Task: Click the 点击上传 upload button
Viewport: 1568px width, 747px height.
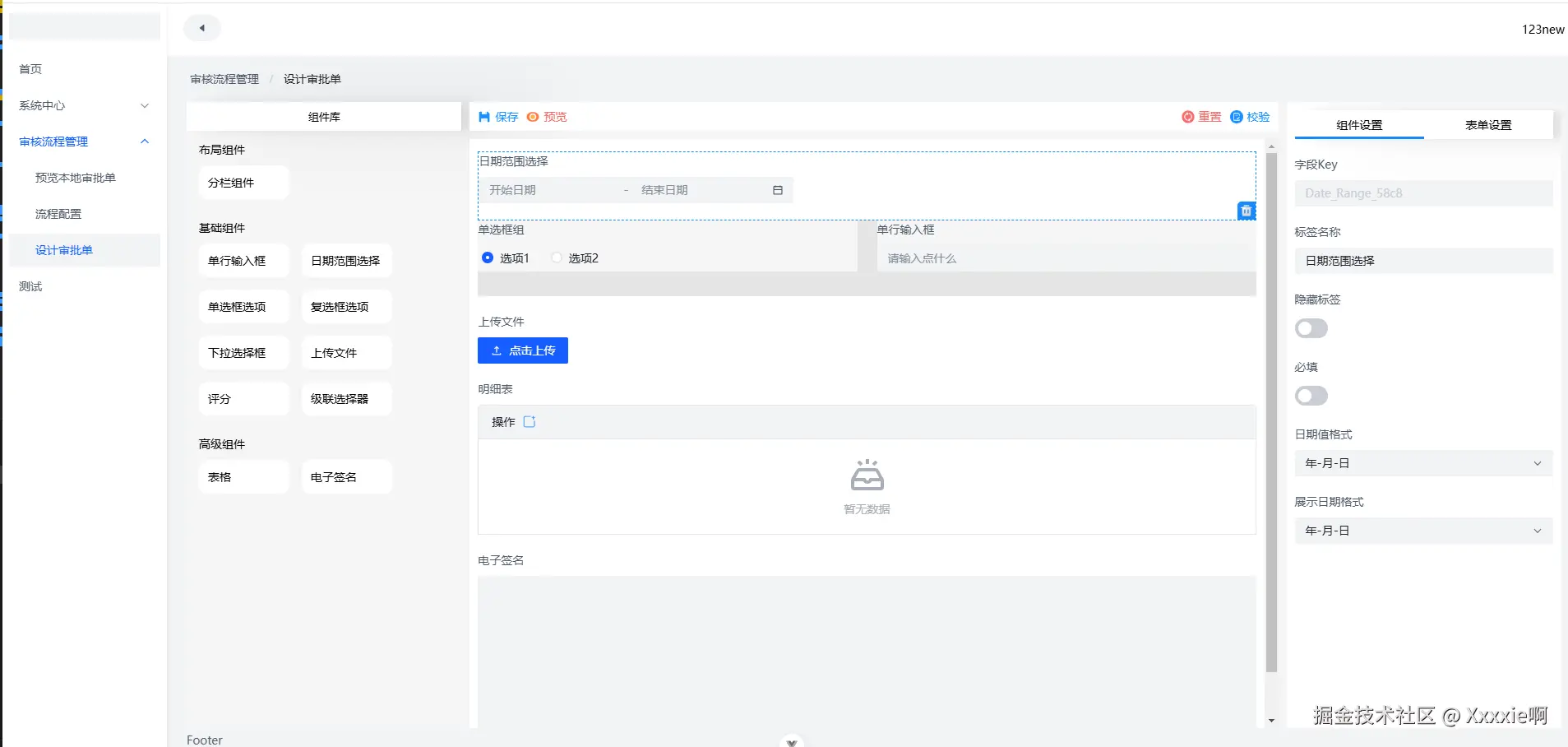Action: click(523, 350)
